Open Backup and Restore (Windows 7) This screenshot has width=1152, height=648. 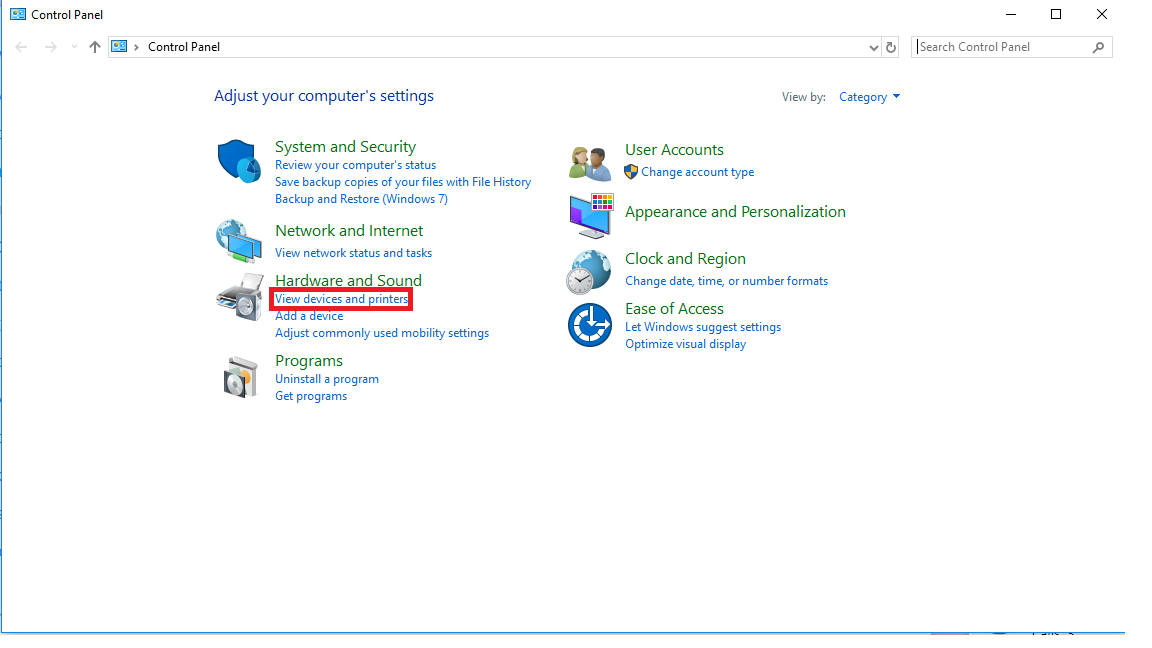(x=361, y=199)
